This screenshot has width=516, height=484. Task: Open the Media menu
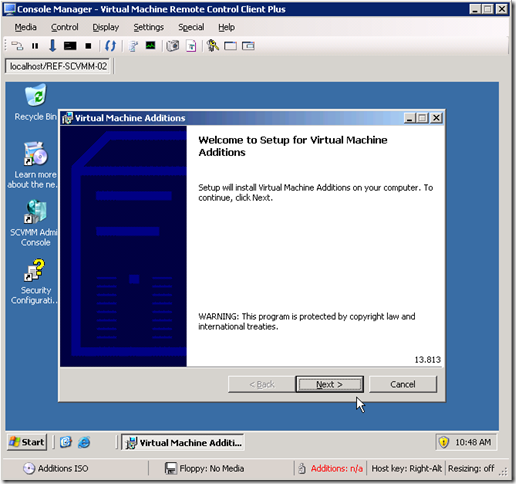pyautogui.click(x=26, y=27)
